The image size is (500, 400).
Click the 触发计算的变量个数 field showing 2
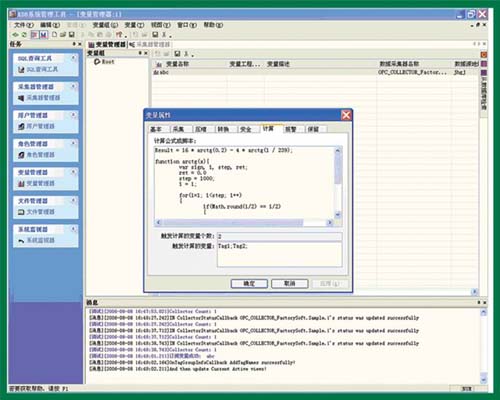coord(279,236)
